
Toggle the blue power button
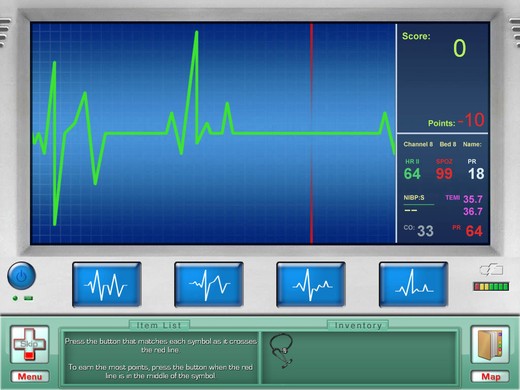tap(21, 276)
